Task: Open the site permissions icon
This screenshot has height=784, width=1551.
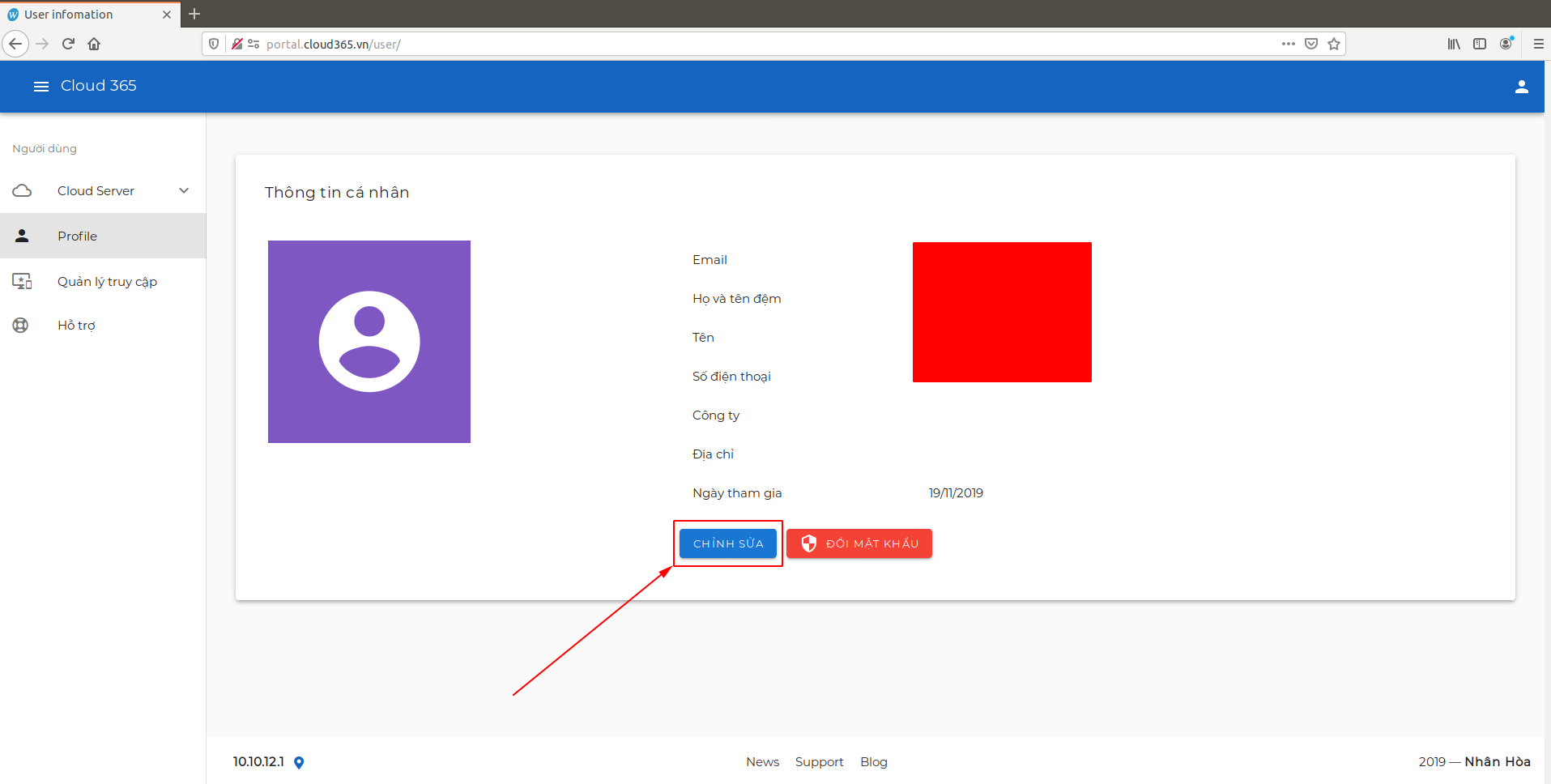Action: 254,44
